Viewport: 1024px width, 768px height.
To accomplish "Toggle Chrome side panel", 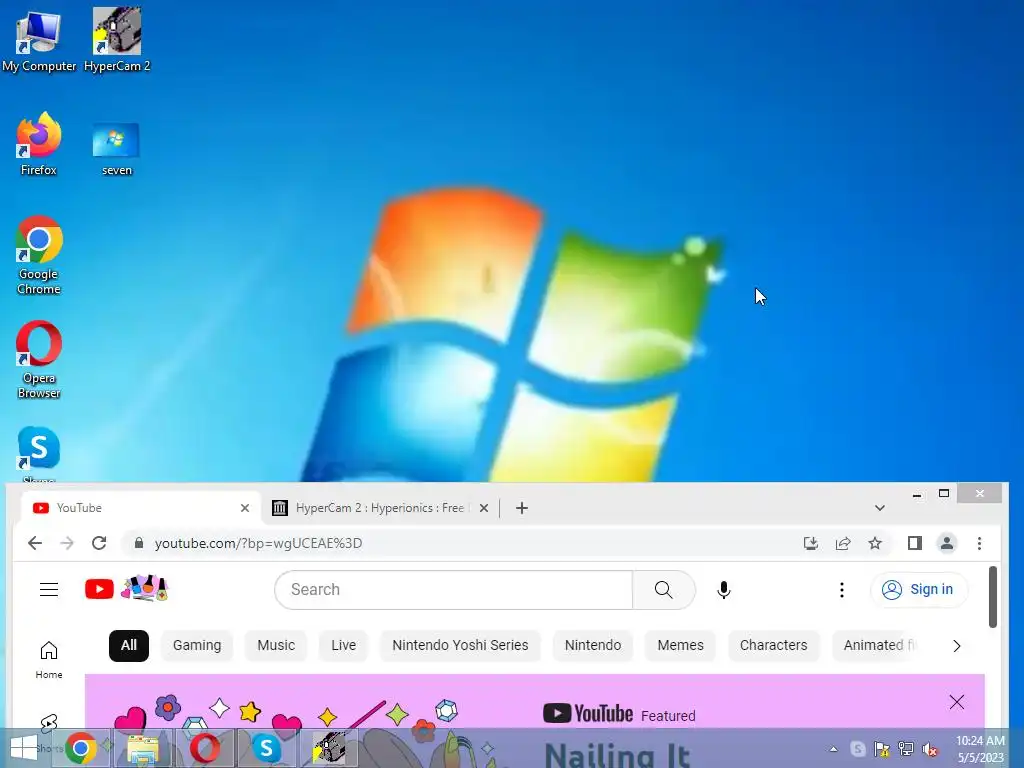I will pos(915,543).
